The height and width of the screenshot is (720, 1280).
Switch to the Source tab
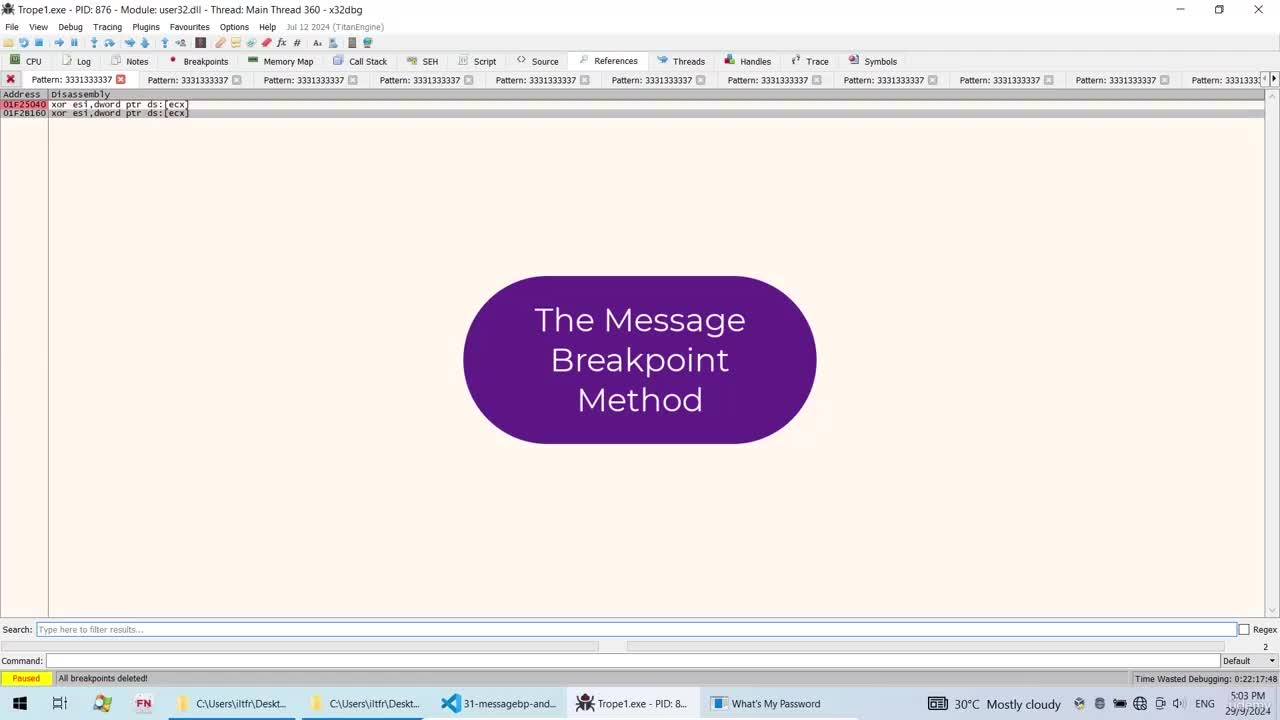(x=537, y=61)
